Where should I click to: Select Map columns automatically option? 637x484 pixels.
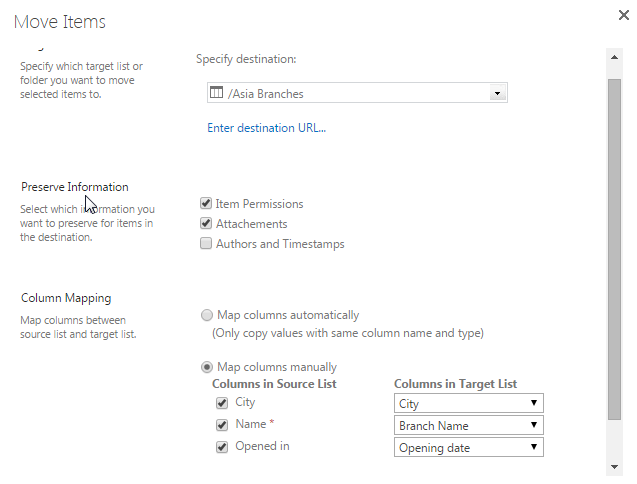click(x=207, y=315)
